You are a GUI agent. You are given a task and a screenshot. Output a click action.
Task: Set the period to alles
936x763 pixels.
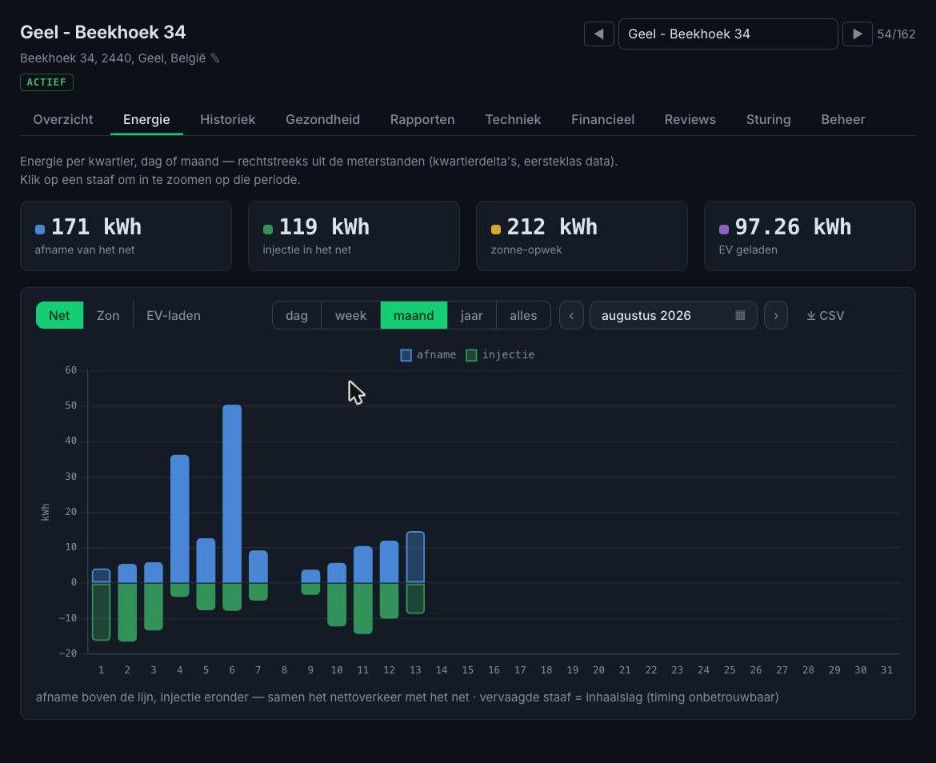pos(523,315)
